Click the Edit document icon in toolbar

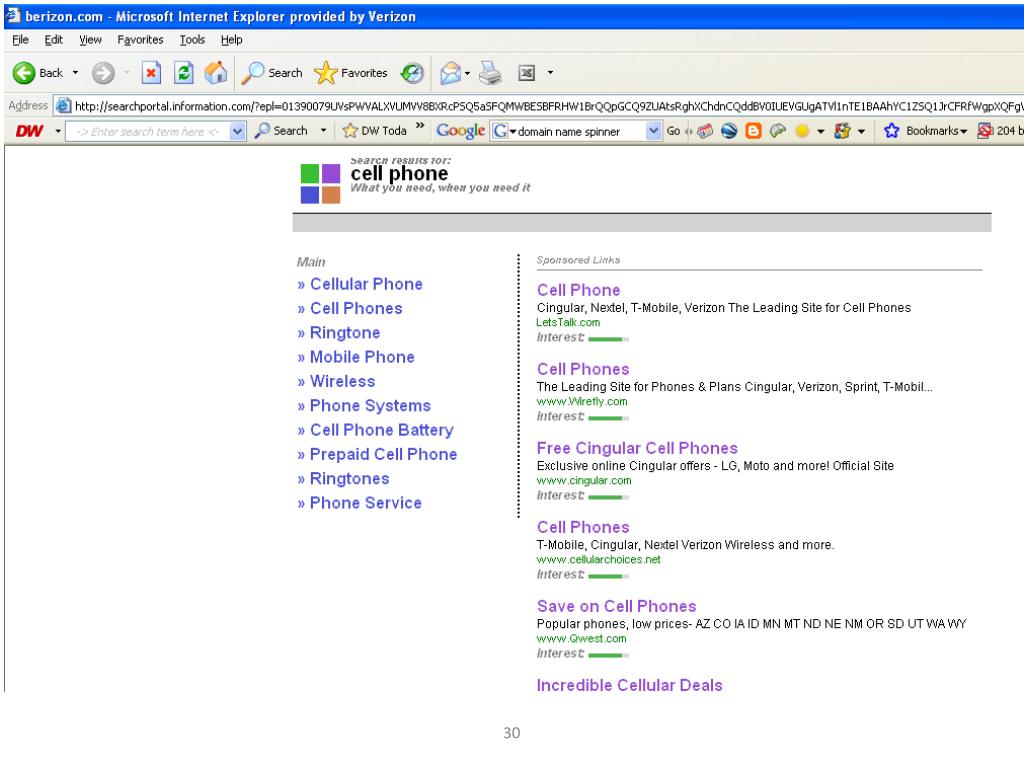526,73
